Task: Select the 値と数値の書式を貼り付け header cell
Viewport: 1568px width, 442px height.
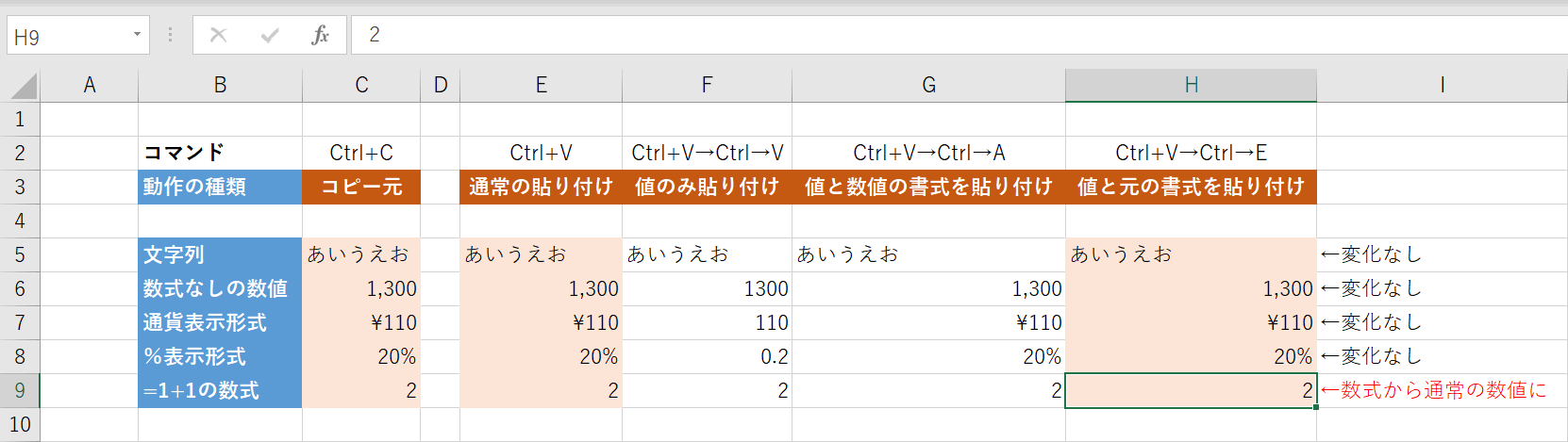Action: 928,187
